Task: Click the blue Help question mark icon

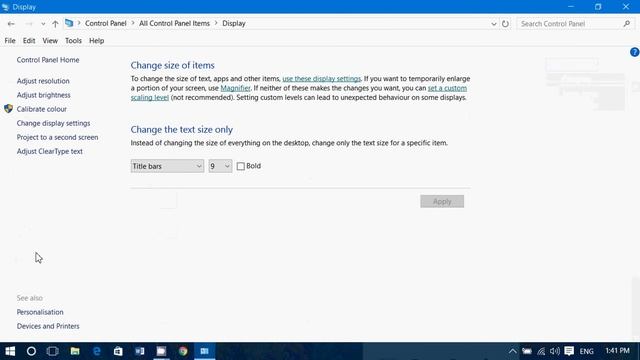Action: tap(635, 52)
